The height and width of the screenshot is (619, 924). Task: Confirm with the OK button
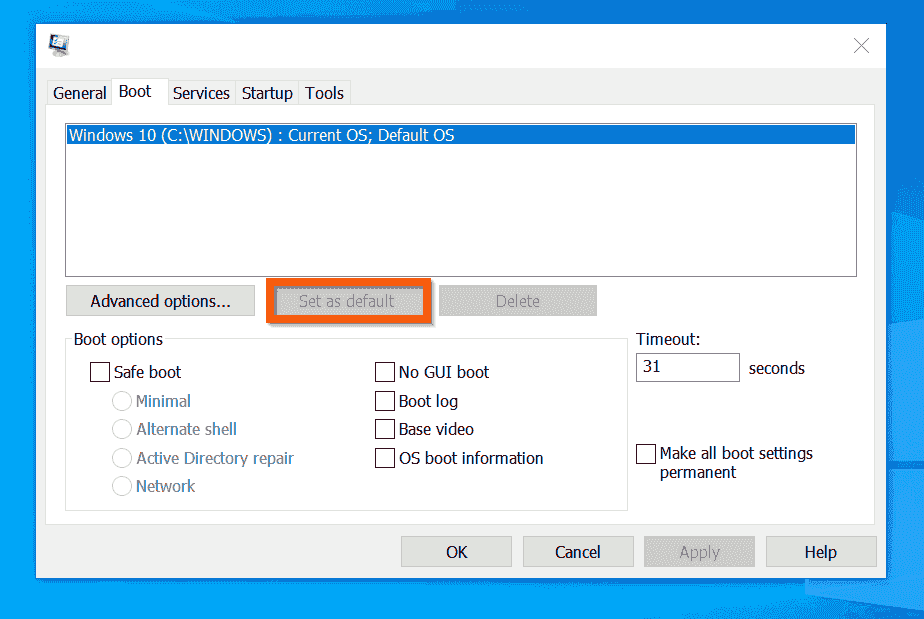[x=456, y=552]
